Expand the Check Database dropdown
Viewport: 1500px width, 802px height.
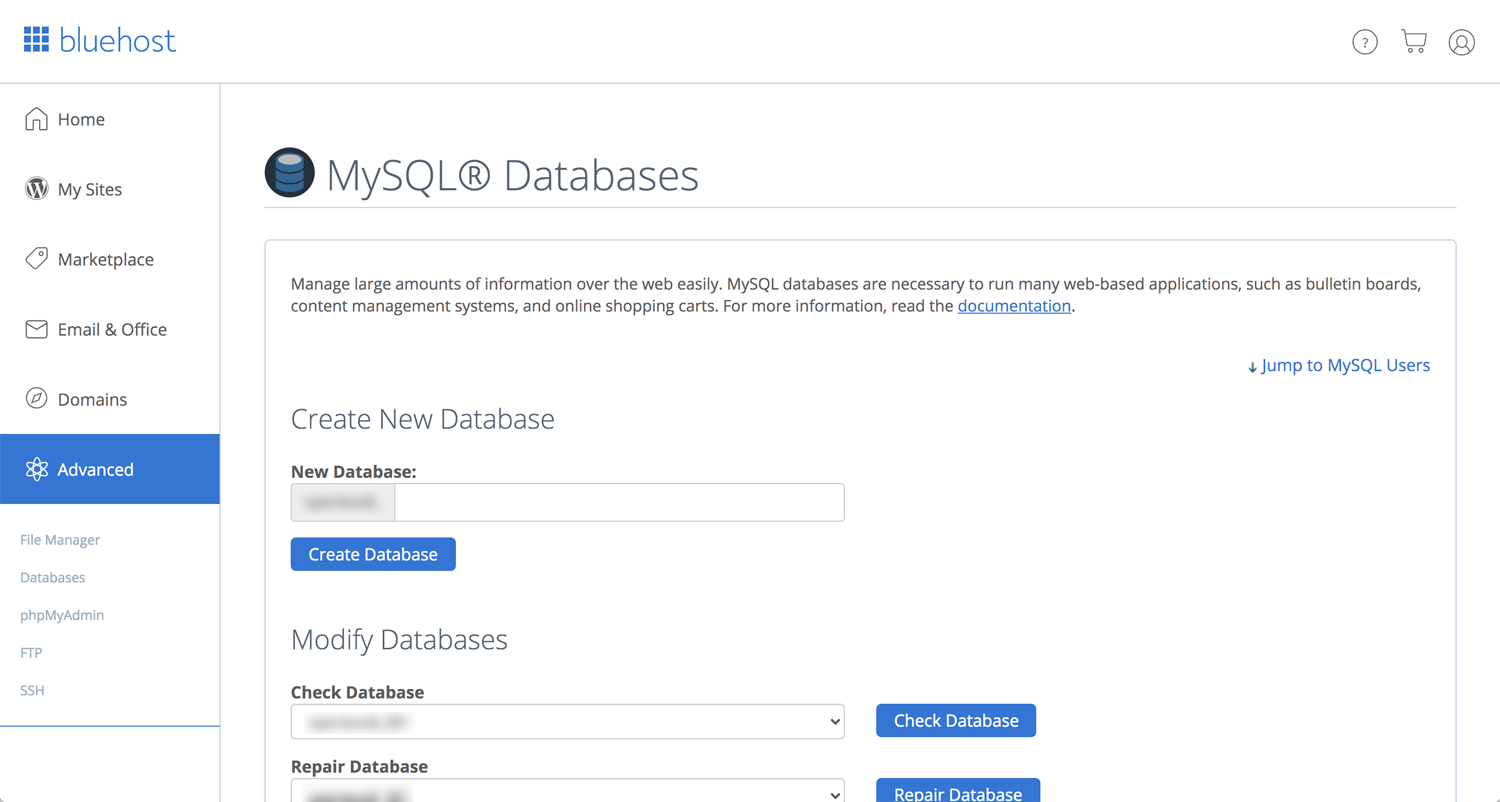click(568, 721)
